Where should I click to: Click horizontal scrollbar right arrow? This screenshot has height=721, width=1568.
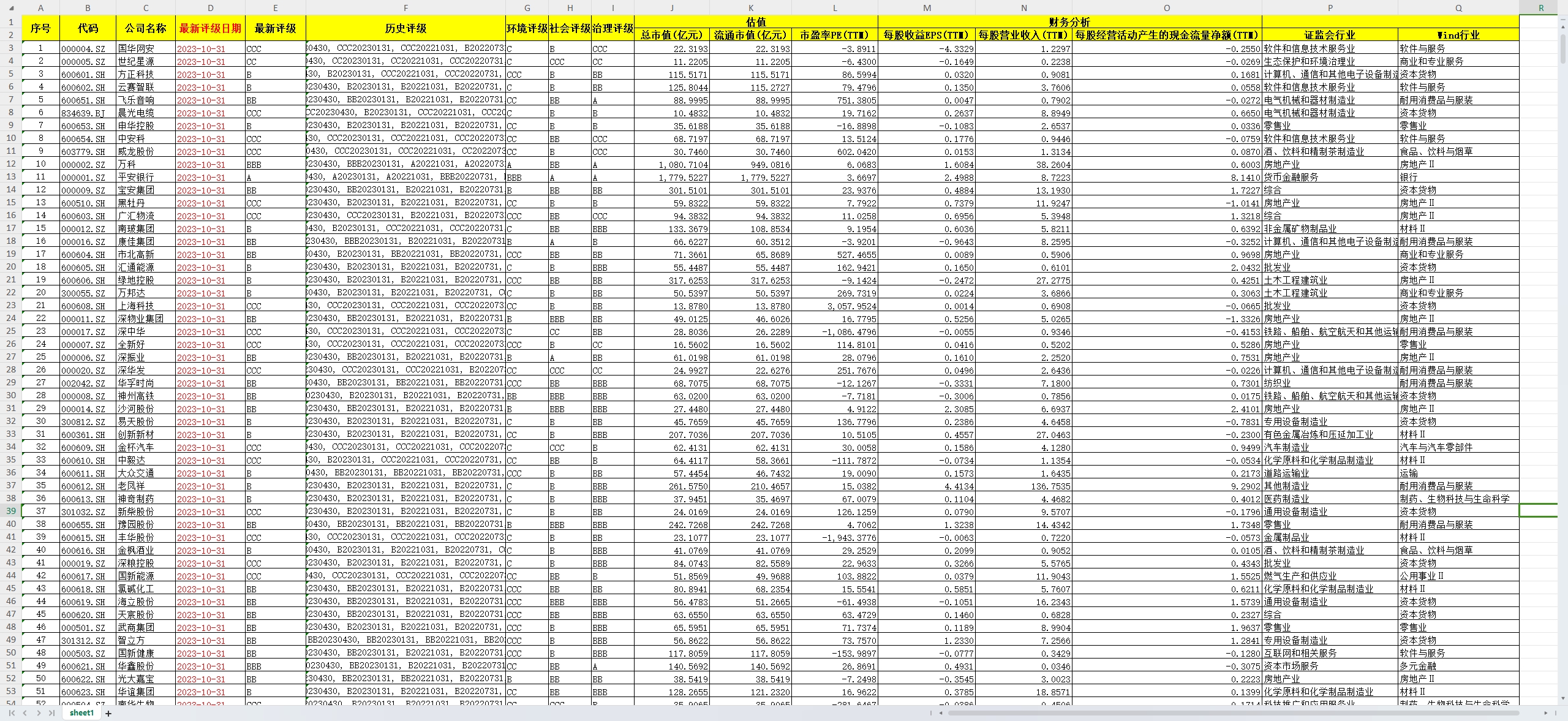pyautogui.click(x=1545, y=713)
